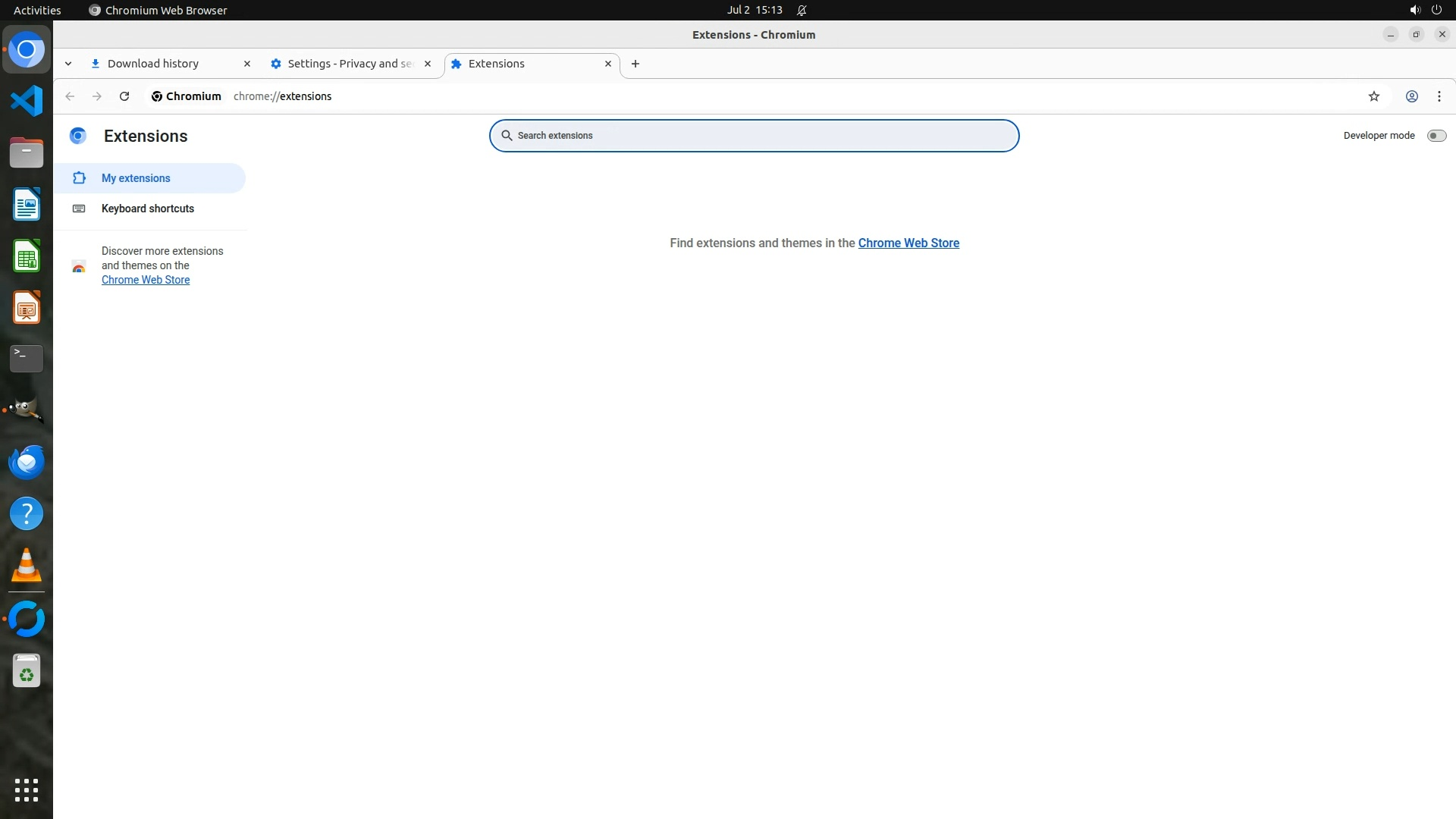The image size is (1456, 819).
Task: Toggle Developer mode switch
Action: [x=1436, y=136]
